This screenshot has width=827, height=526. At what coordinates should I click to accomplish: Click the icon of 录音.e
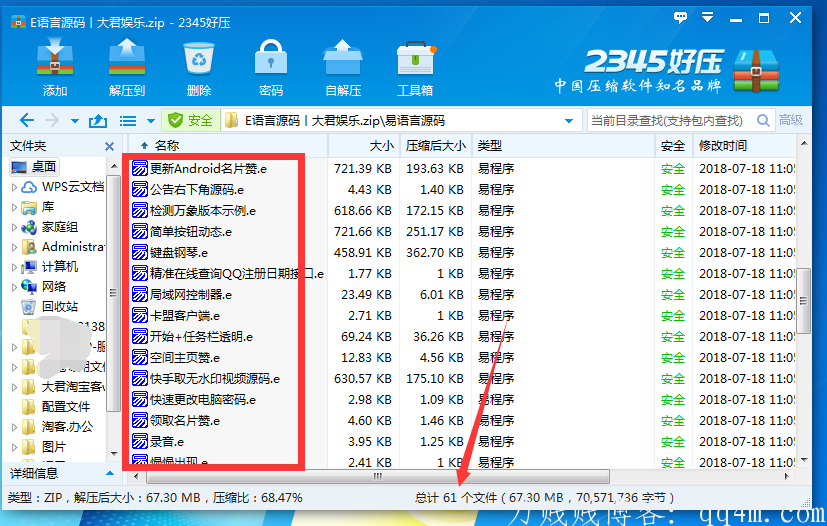click(140, 442)
